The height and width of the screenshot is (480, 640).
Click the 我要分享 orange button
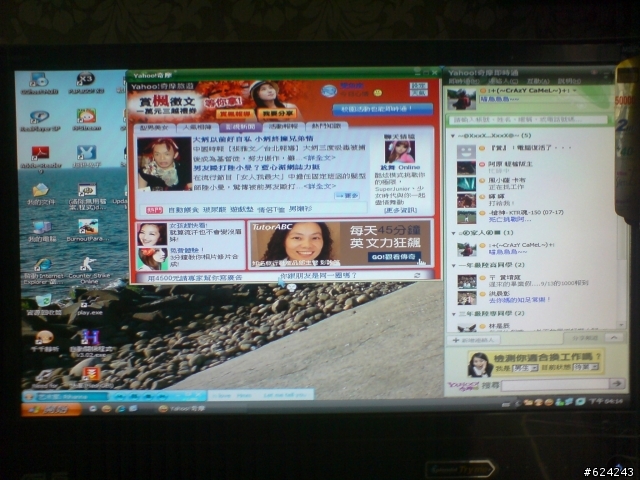tap(276, 113)
